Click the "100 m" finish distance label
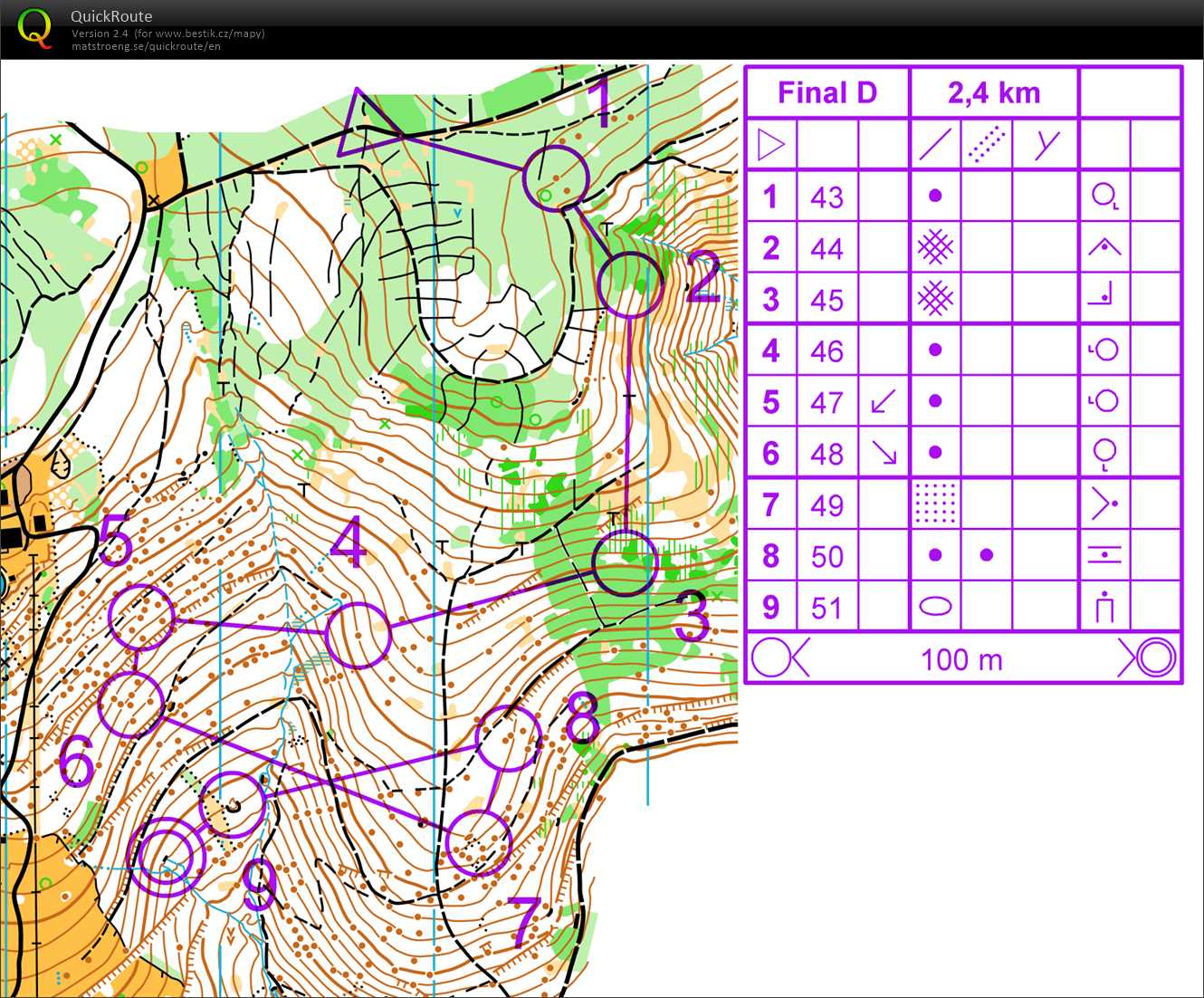 (x=961, y=659)
